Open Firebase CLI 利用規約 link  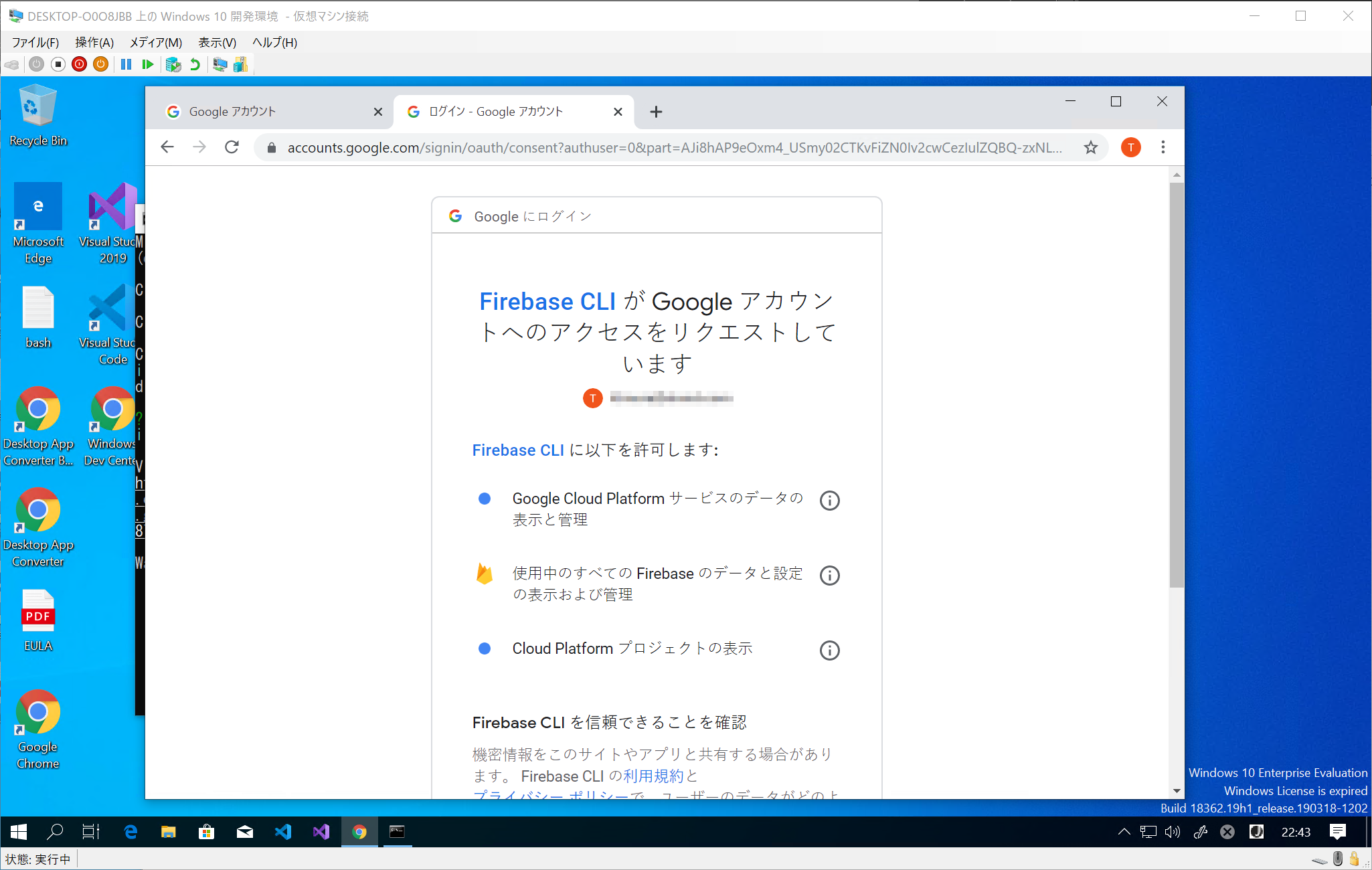(x=653, y=776)
